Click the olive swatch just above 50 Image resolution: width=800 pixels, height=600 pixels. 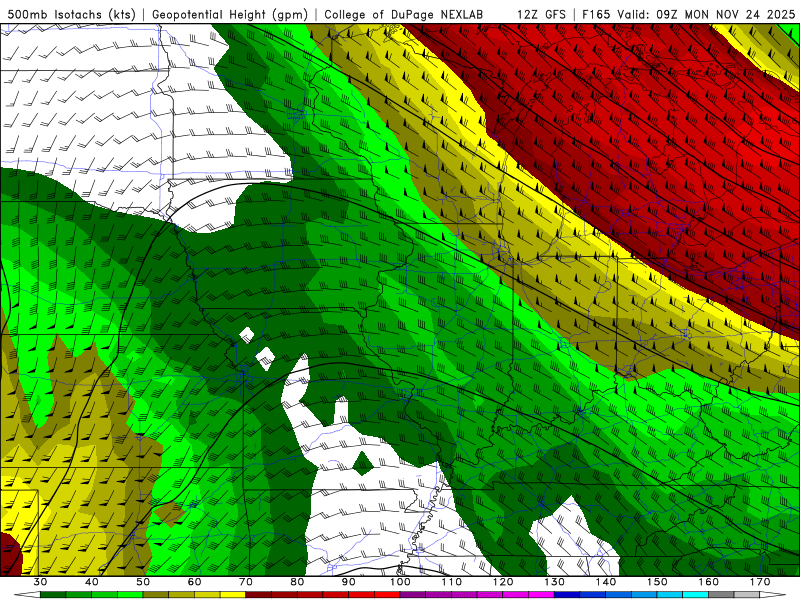(x=156, y=595)
